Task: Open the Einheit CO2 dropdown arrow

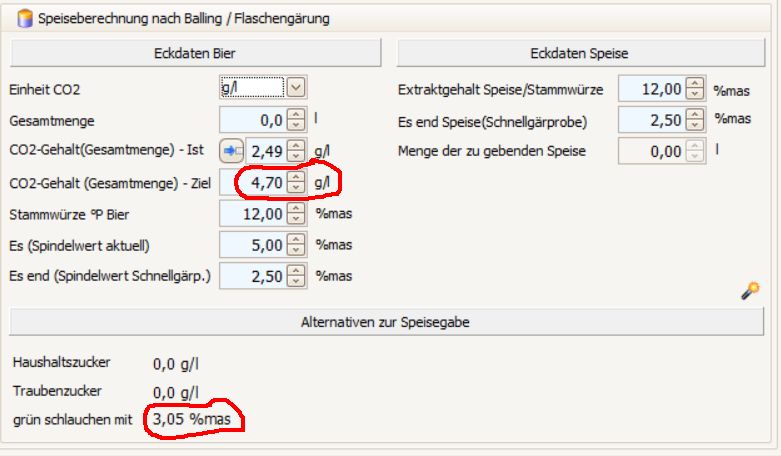Action: pos(297,89)
